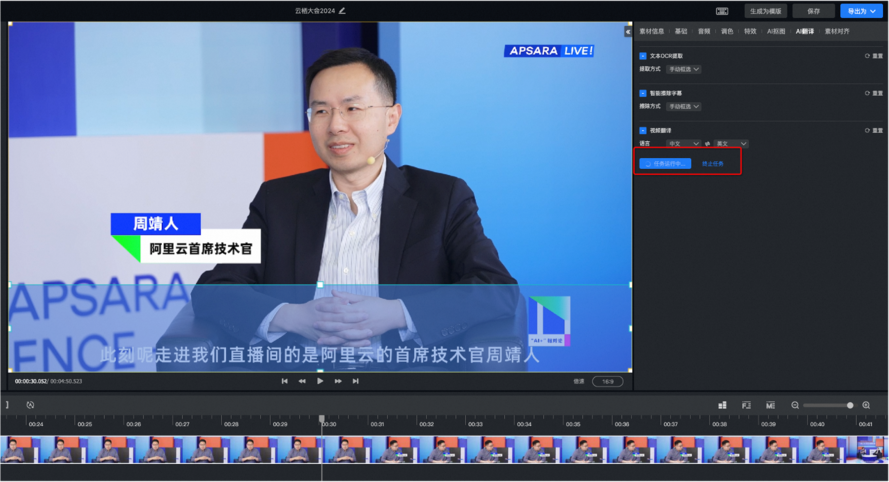Viewport: 889px width, 482px height.
Task: Play the video preview
Action: (x=320, y=381)
